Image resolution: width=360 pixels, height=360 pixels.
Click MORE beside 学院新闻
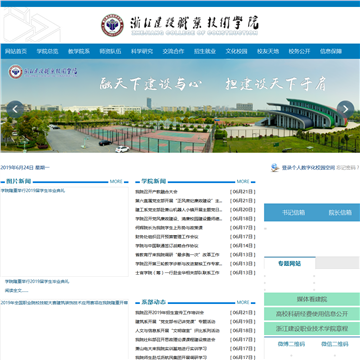pyautogui.click(x=243, y=182)
